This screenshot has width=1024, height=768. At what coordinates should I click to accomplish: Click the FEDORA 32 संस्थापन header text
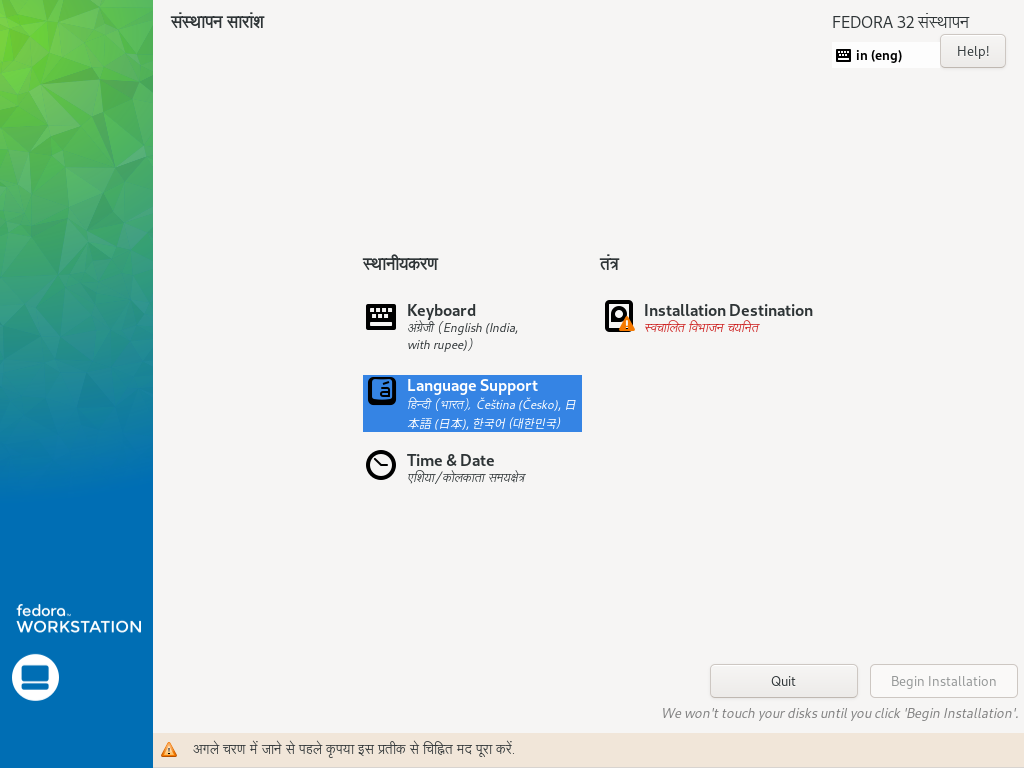coord(901,22)
